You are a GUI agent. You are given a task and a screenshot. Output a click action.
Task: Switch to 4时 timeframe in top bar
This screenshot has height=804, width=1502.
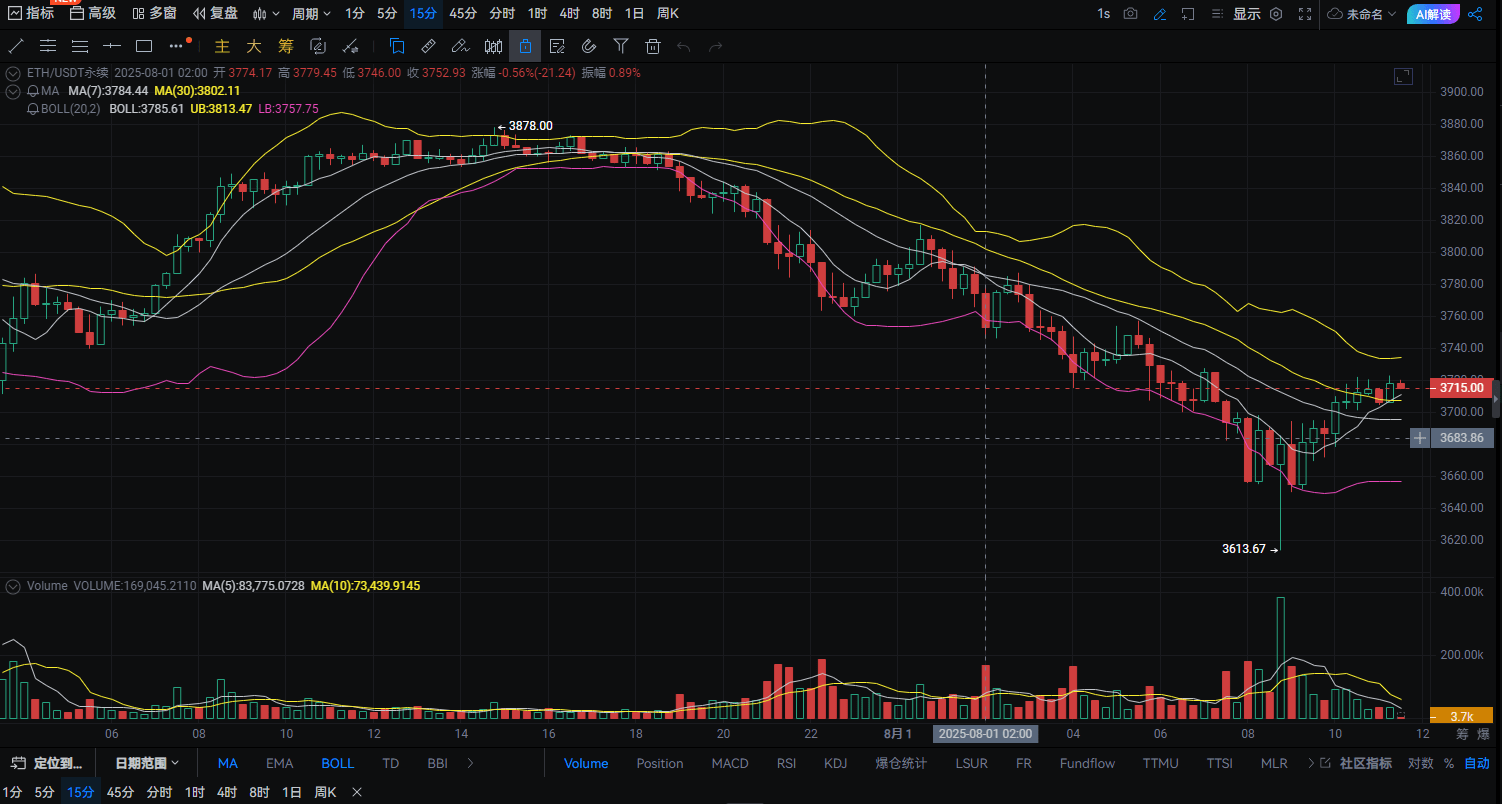pyautogui.click(x=570, y=14)
